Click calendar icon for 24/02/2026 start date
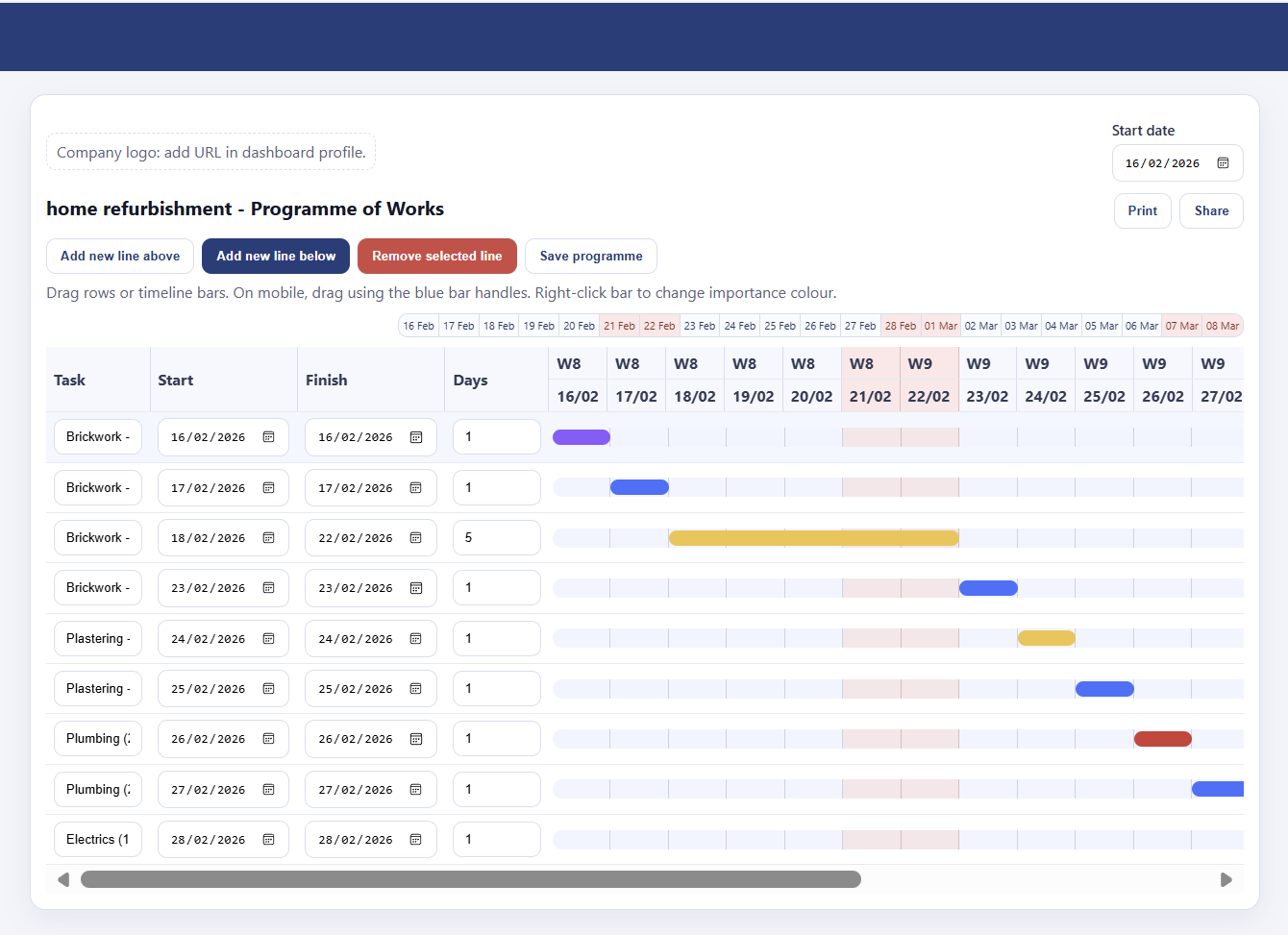The height and width of the screenshot is (935, 1288). [269, 639]
